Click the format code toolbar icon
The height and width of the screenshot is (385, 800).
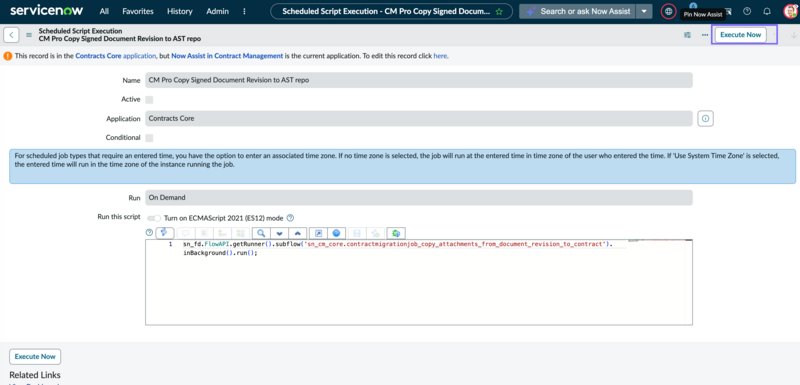pyautogui.click(x=204, y=233)
